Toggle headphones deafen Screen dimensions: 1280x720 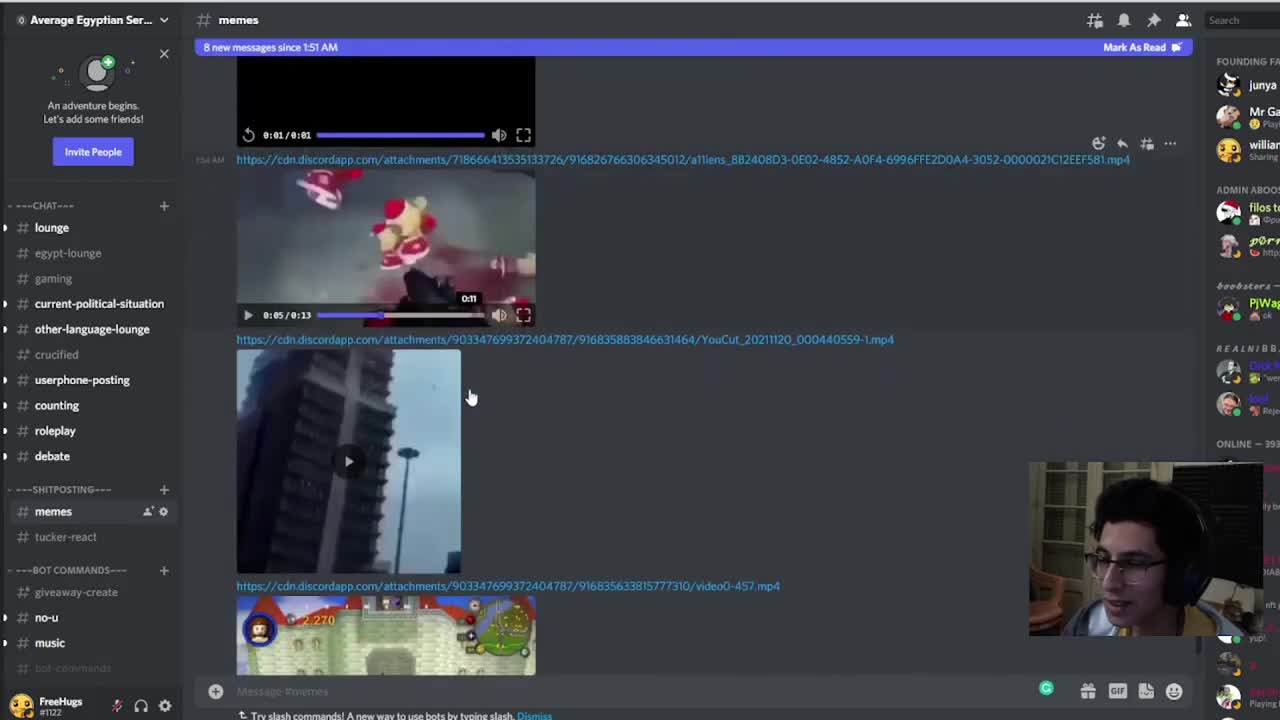tap(141, 706)
